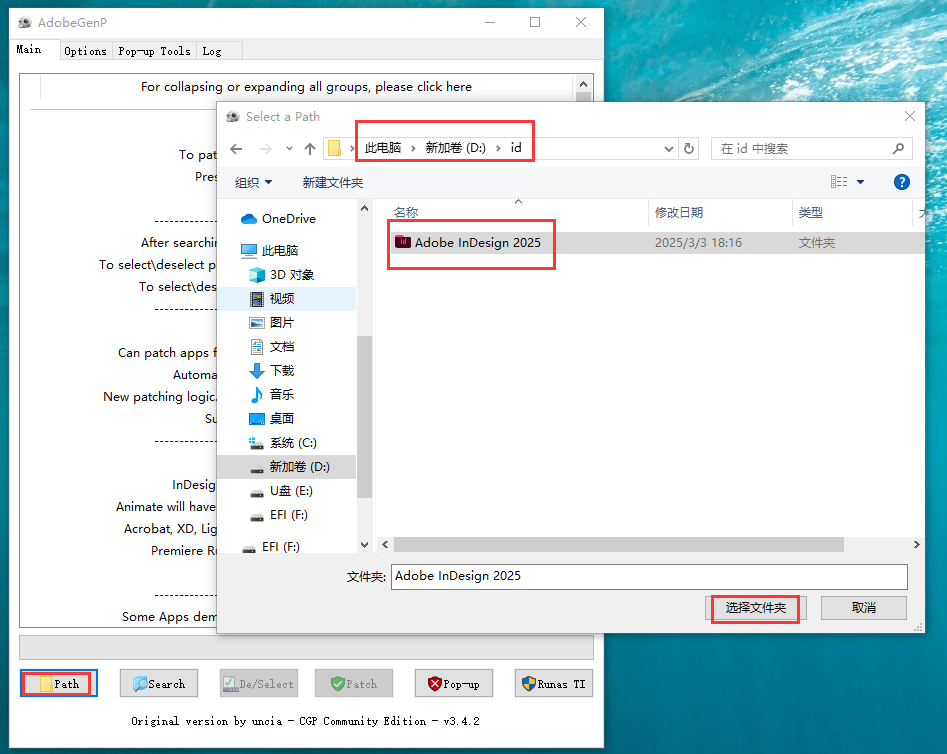
Task: Open recent locations dropdown chevron
Action: (289, 149)
